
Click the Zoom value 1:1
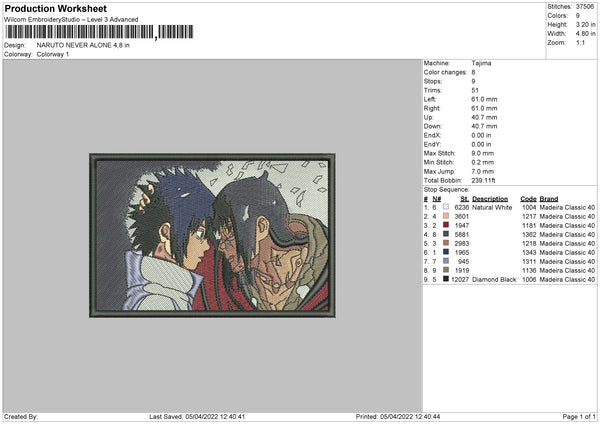pyautogui.click(x=580, y=42)
